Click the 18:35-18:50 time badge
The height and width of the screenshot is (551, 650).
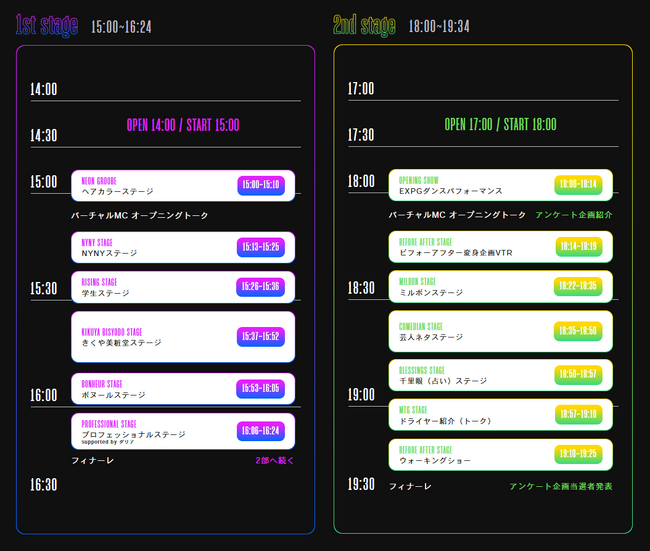point(578,331)
